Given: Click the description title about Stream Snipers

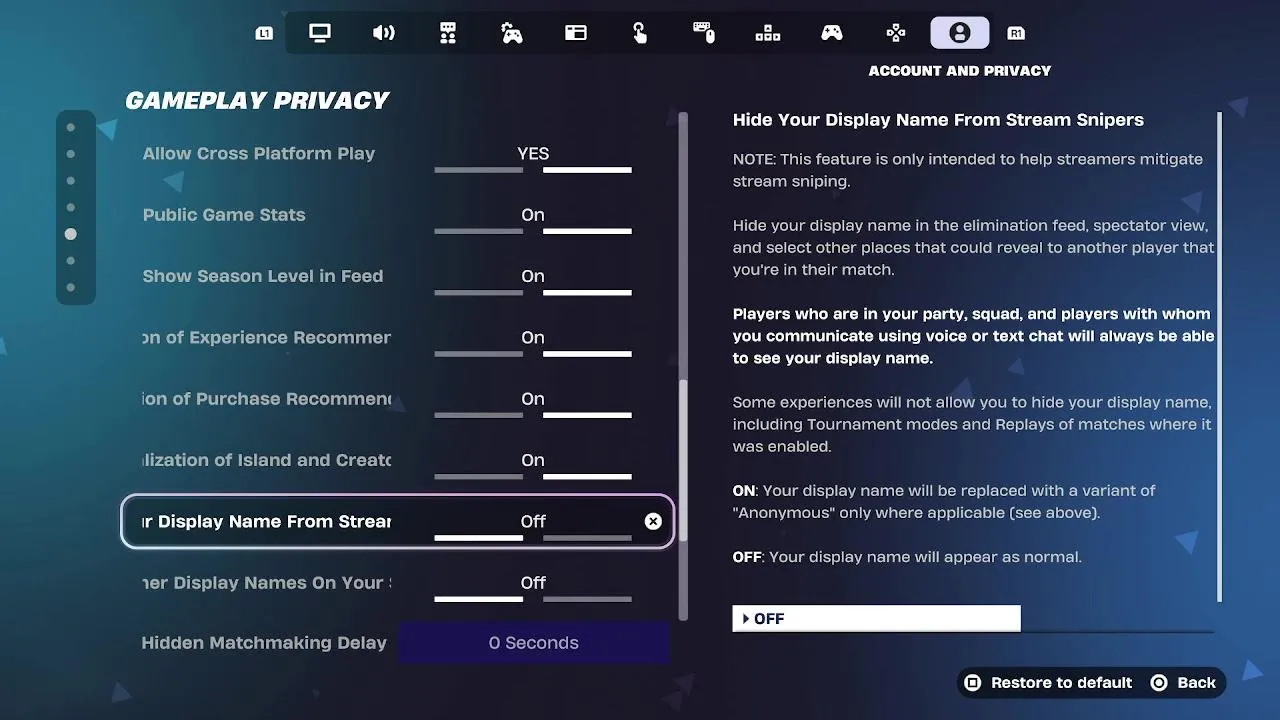Looking at the screenshot, I should 938,120.
